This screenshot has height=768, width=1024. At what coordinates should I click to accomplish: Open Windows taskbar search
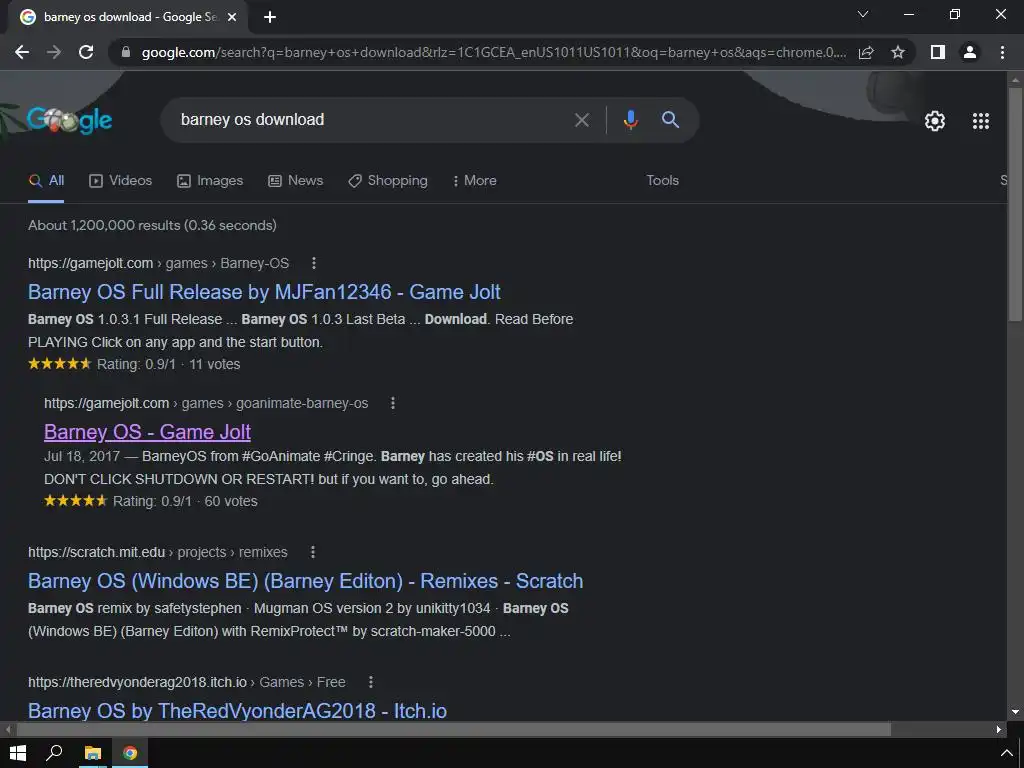tap(54, 753)
